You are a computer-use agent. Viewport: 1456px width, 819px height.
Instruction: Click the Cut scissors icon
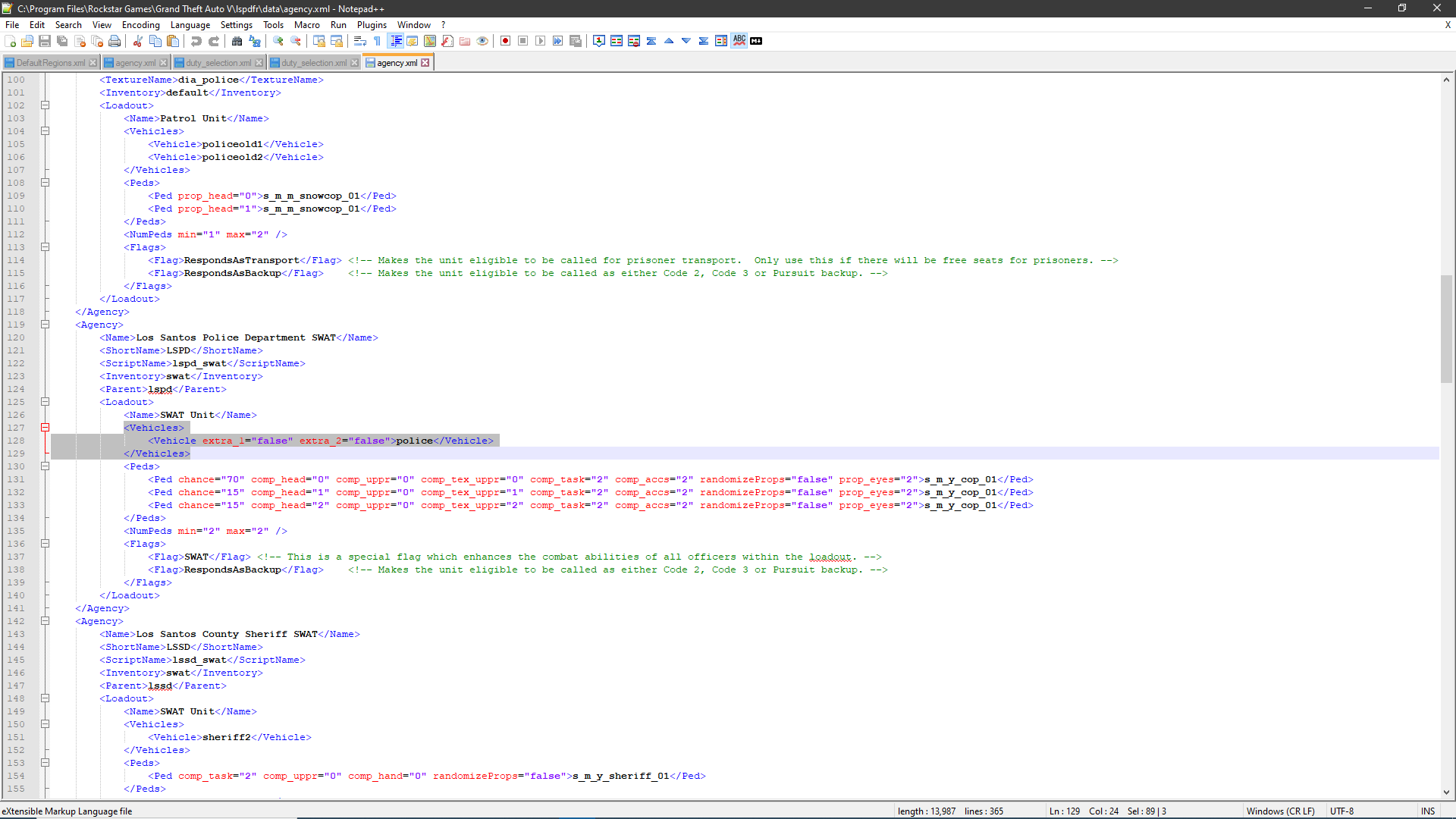click(138, 41)
